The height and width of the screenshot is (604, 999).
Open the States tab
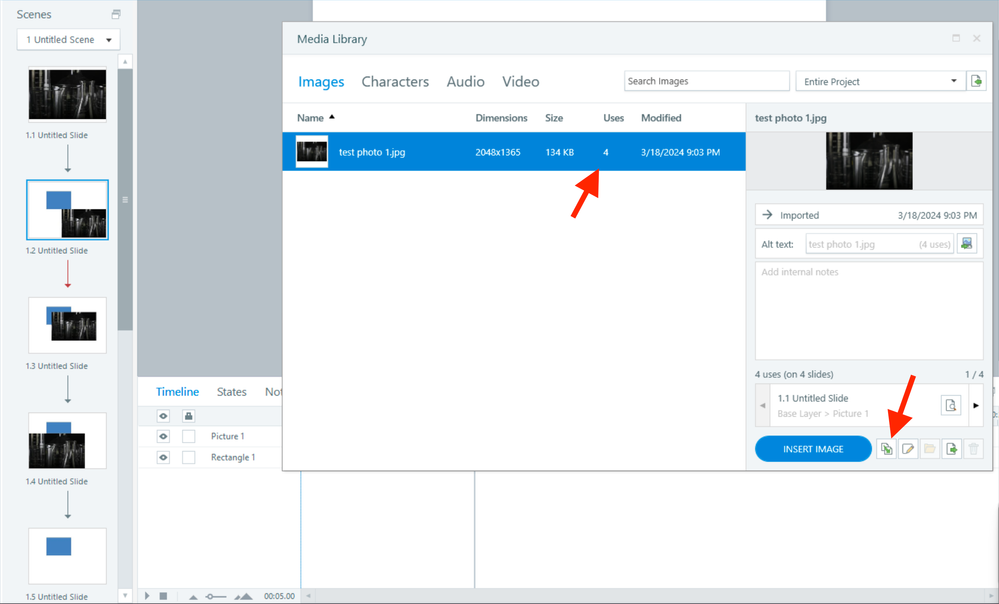coord(231,392)
